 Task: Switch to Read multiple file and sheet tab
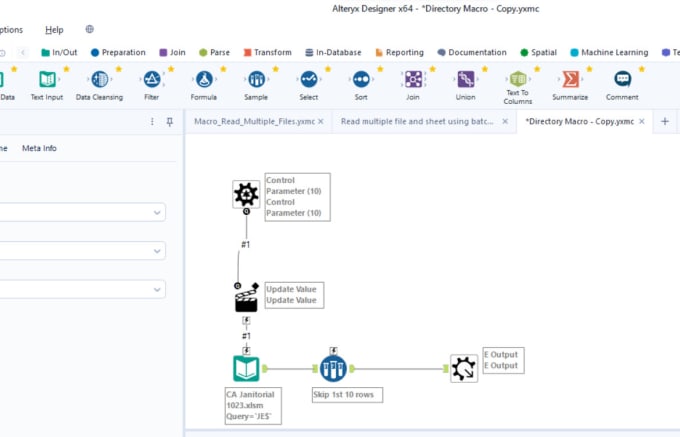click(x=417, y=122)
